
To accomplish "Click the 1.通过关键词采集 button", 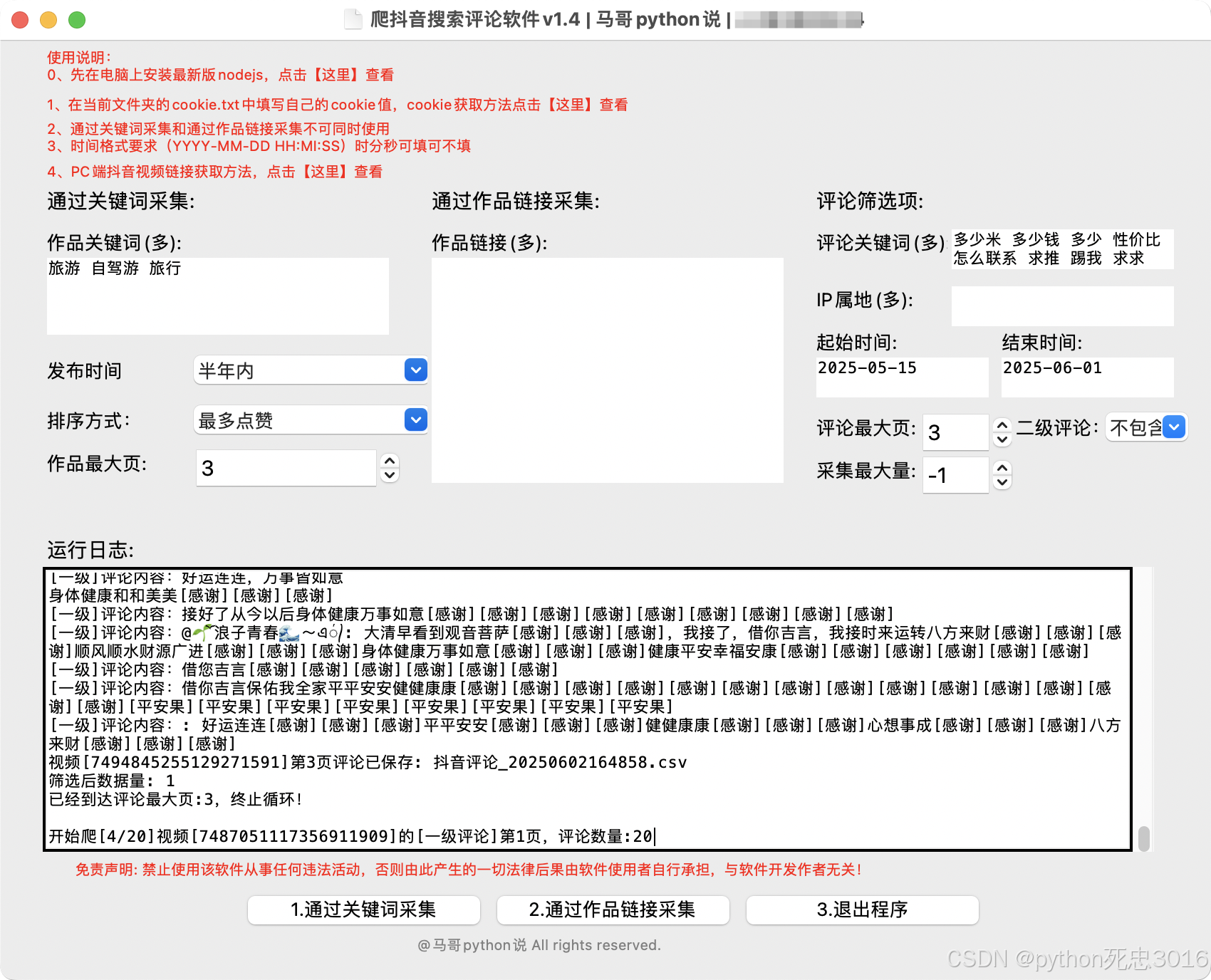I will pyautogui.click(x=363, y=909).
